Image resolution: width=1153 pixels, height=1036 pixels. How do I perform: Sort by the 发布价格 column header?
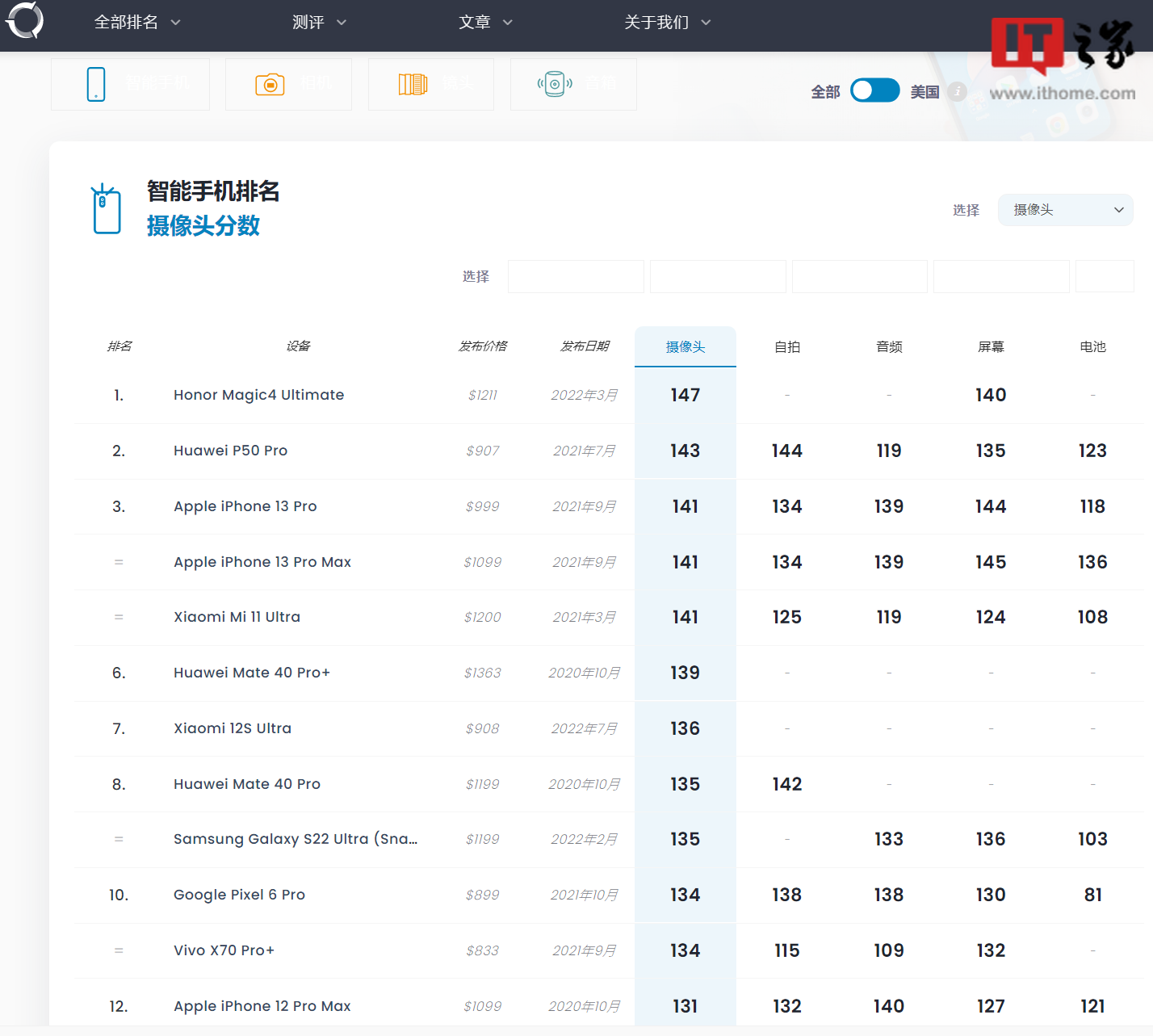(483, 346)
